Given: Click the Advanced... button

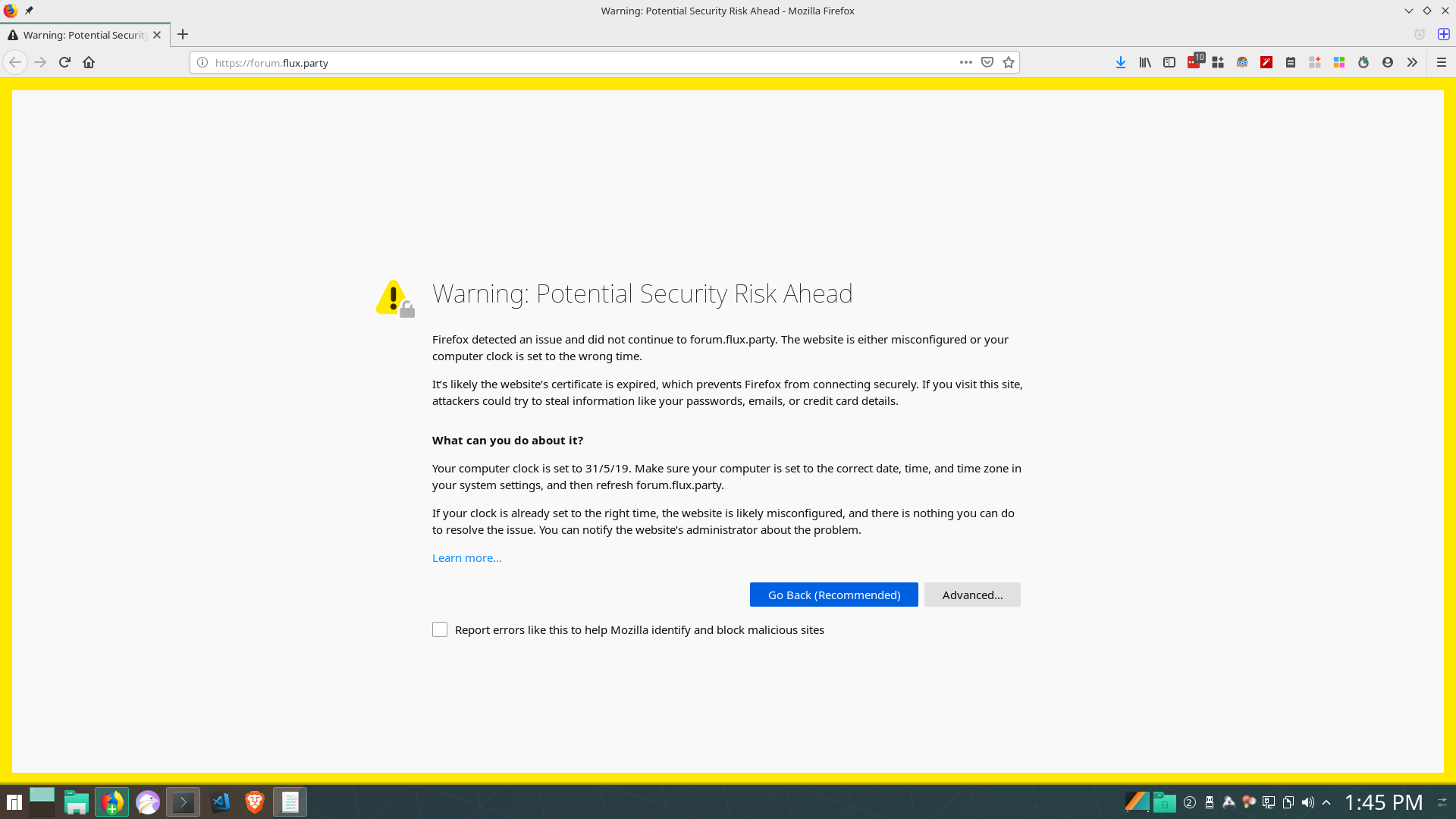Looking at the screenshot, I should [x=971, y=595].
